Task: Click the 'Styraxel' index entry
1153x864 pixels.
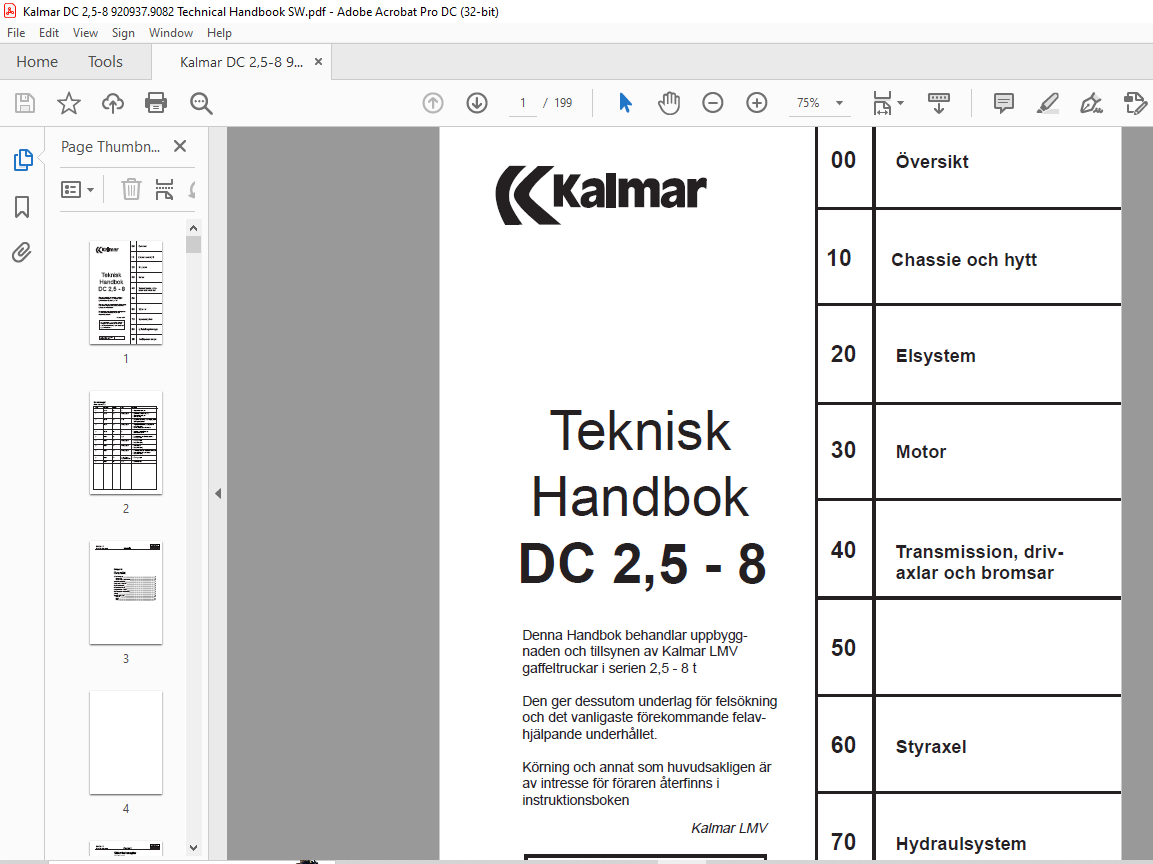Action: pyautogui.click(x=931, y=746)
